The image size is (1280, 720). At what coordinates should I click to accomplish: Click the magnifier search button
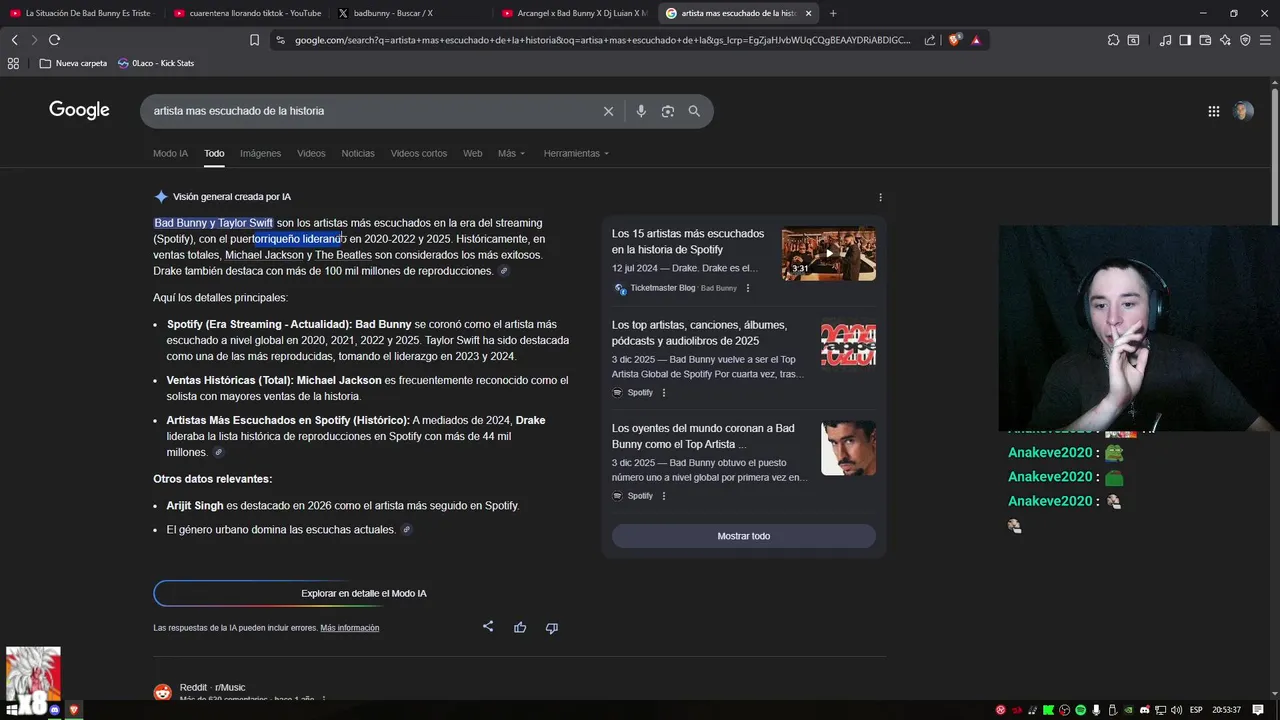694,111
